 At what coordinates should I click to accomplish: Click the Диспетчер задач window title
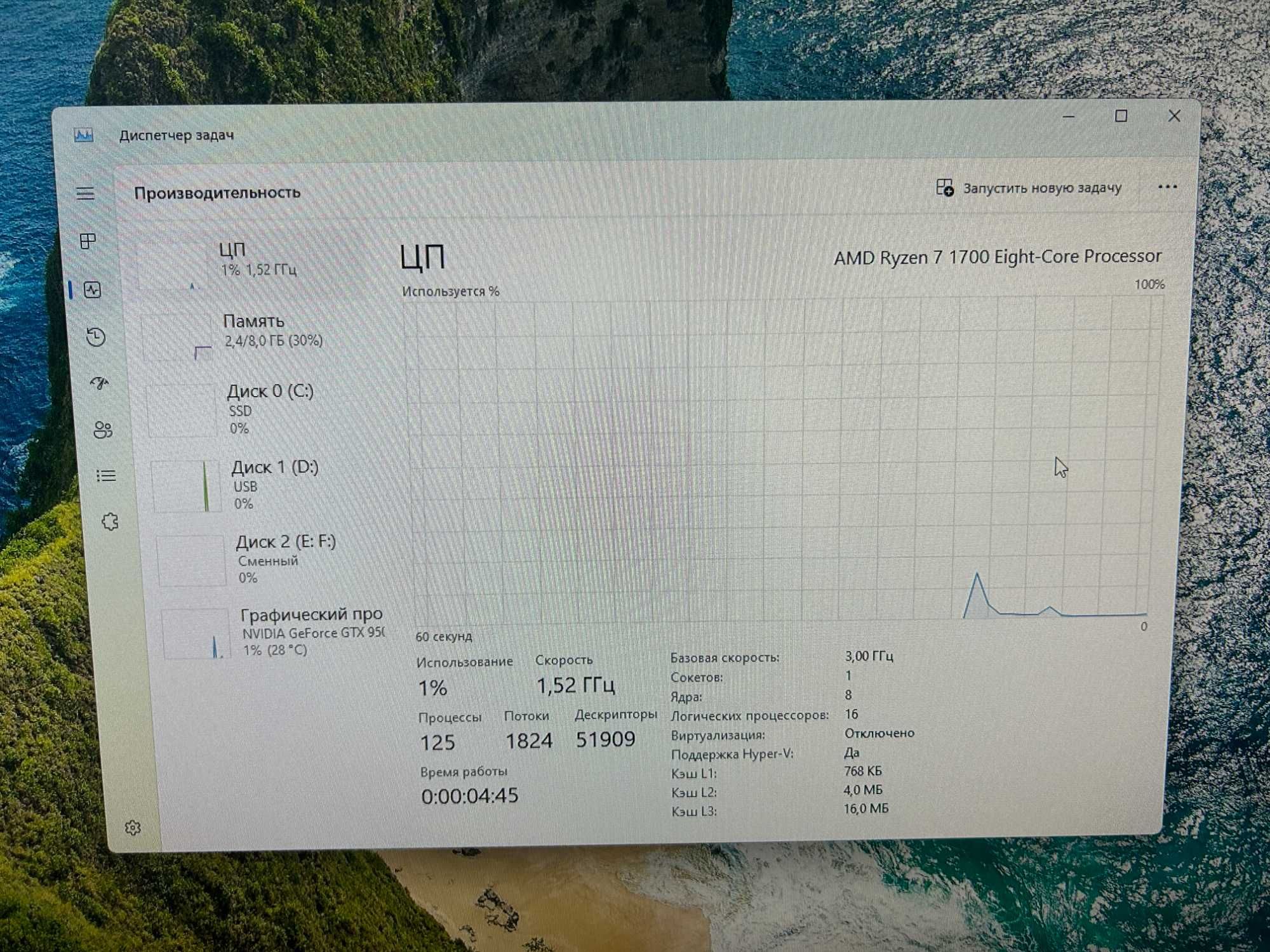(x=177, y=135)
